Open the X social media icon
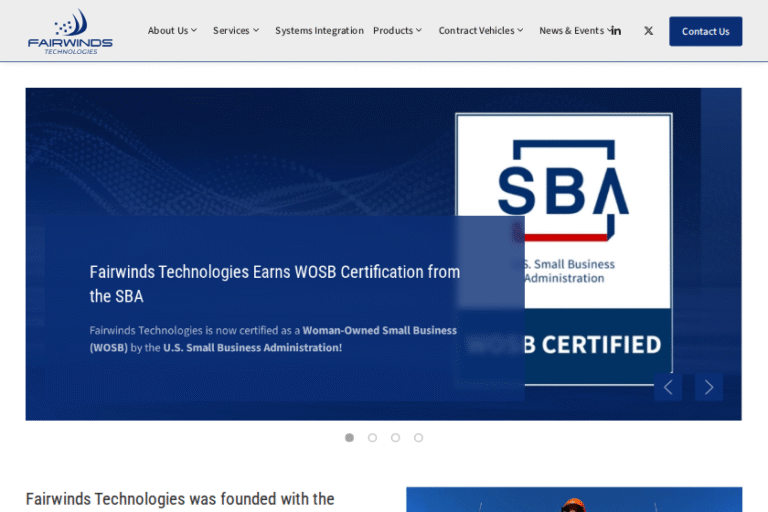This screenshot has height=512, width=768. point(648,31)
